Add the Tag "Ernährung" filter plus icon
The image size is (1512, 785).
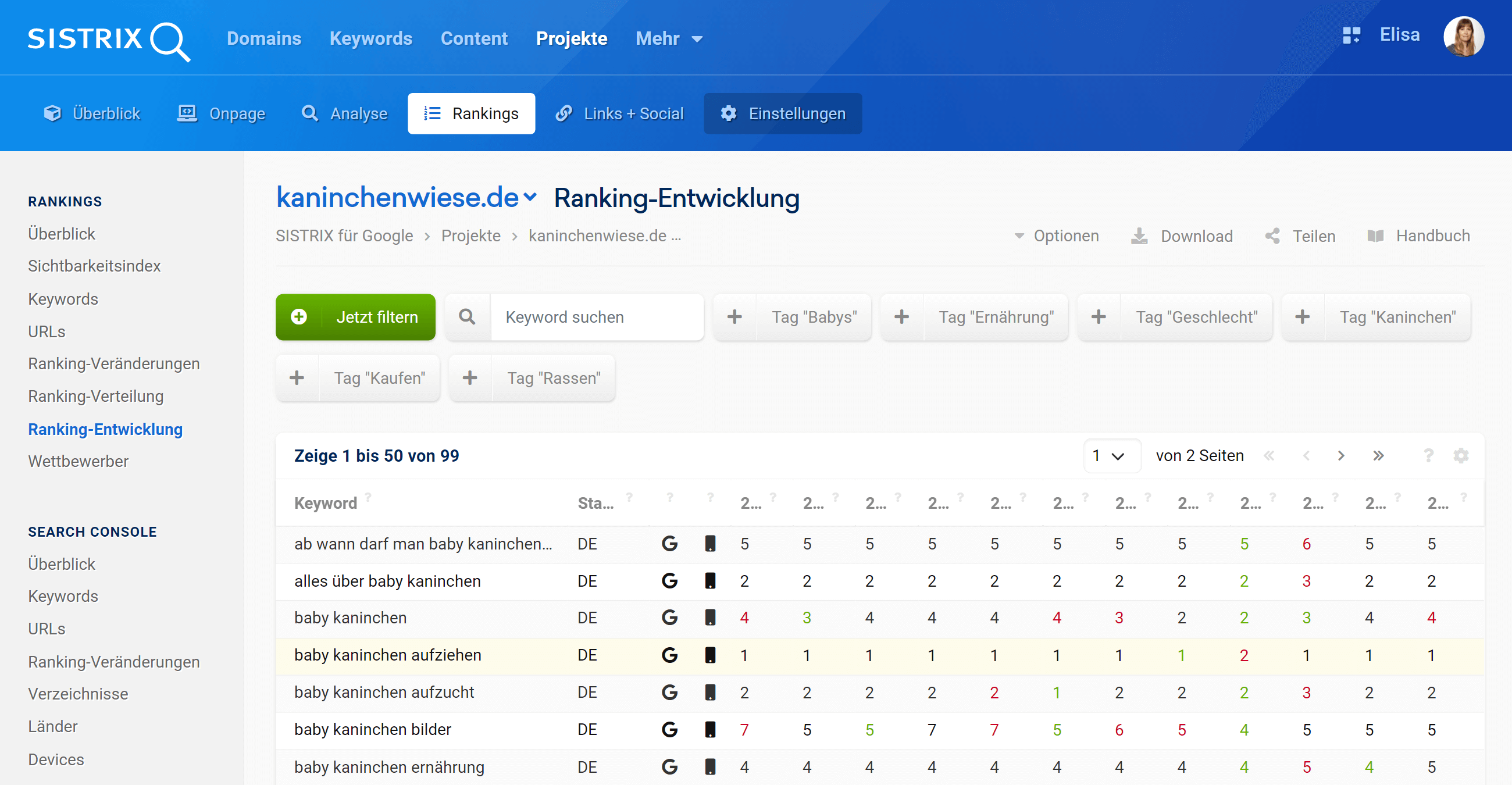pos(901,317)
